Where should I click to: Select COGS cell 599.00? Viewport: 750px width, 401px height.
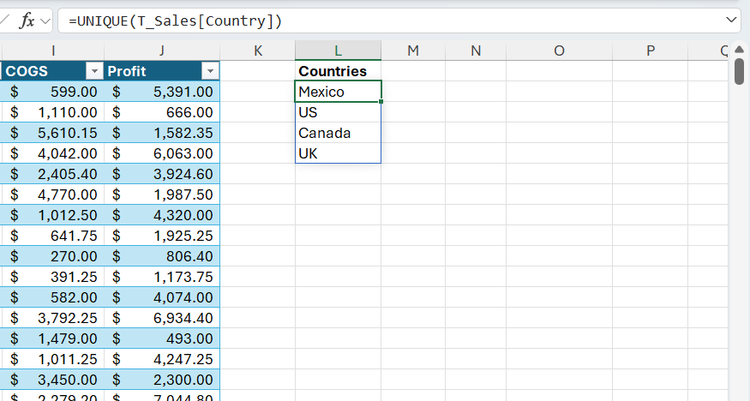tap(53, 91)
